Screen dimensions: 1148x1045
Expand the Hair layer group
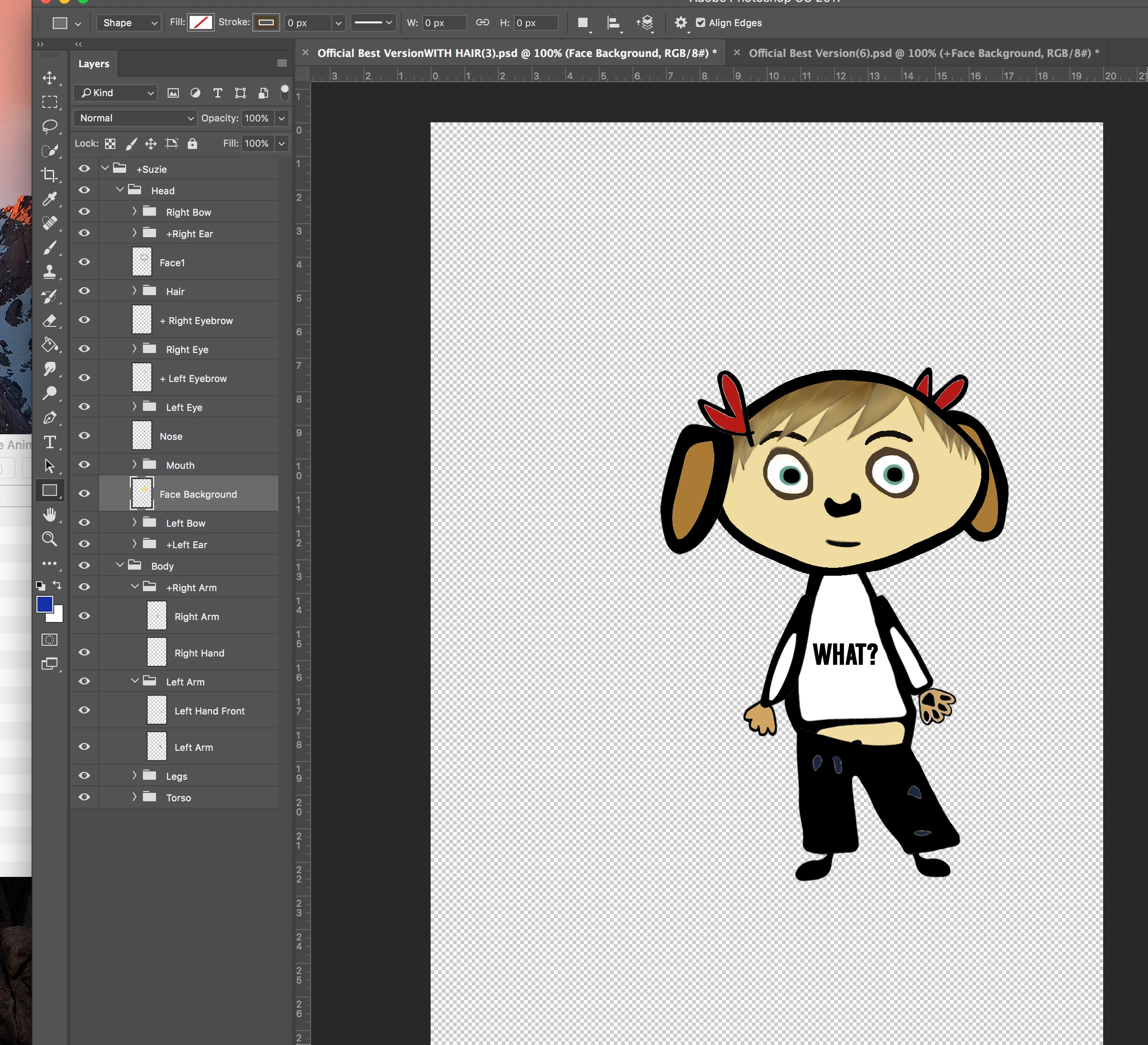135,291
